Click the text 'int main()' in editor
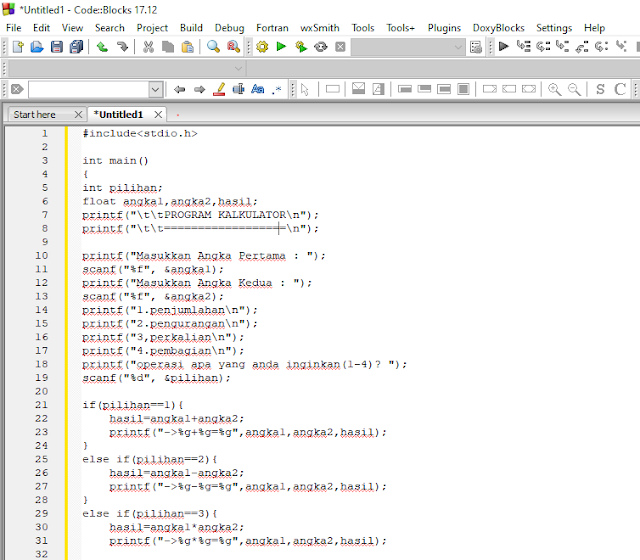The height and width of the screenshot is (560, 640). pyautogui.click(x=116, y=160)
